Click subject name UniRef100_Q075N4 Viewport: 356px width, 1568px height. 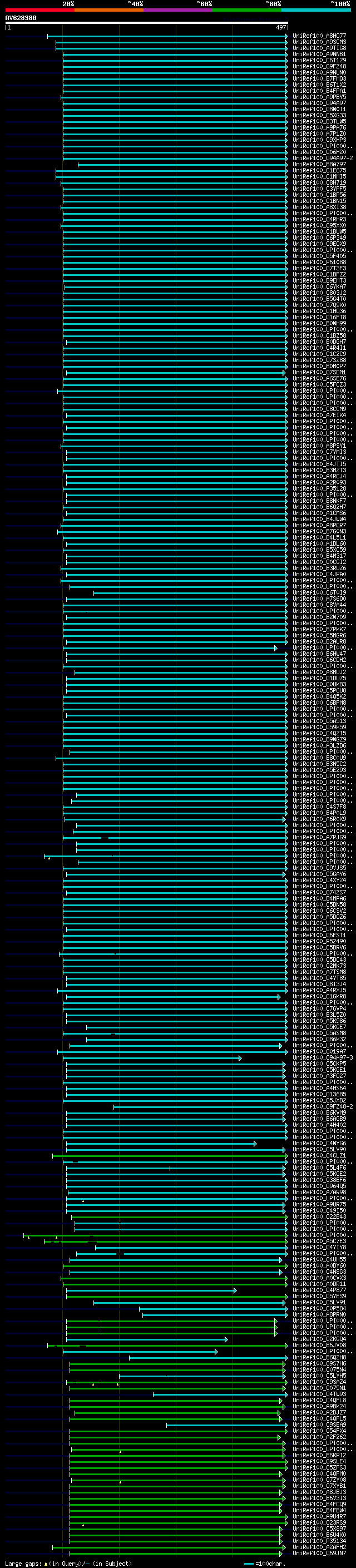(319, 1369)
